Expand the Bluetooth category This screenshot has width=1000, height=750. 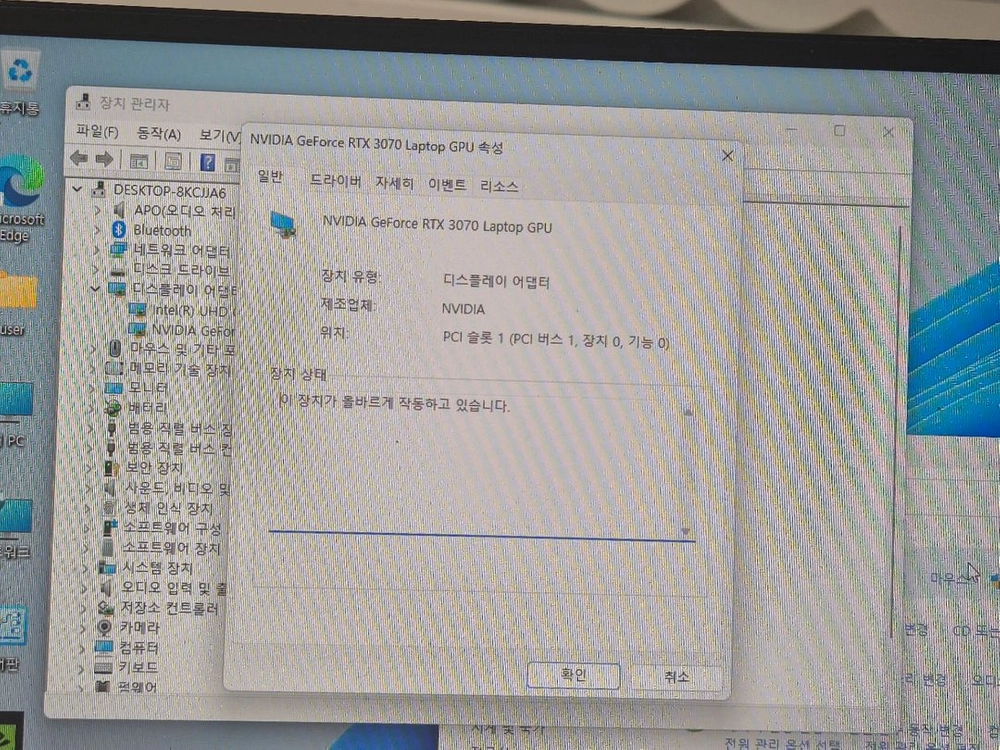coord(97,229)
